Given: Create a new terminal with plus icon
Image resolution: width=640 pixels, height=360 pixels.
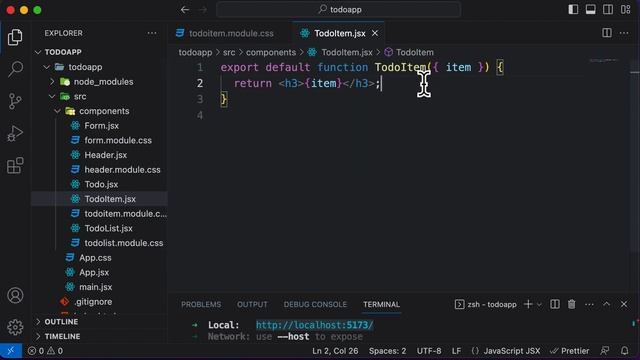Looking at the screenshot, I should (x=528, y=304).
